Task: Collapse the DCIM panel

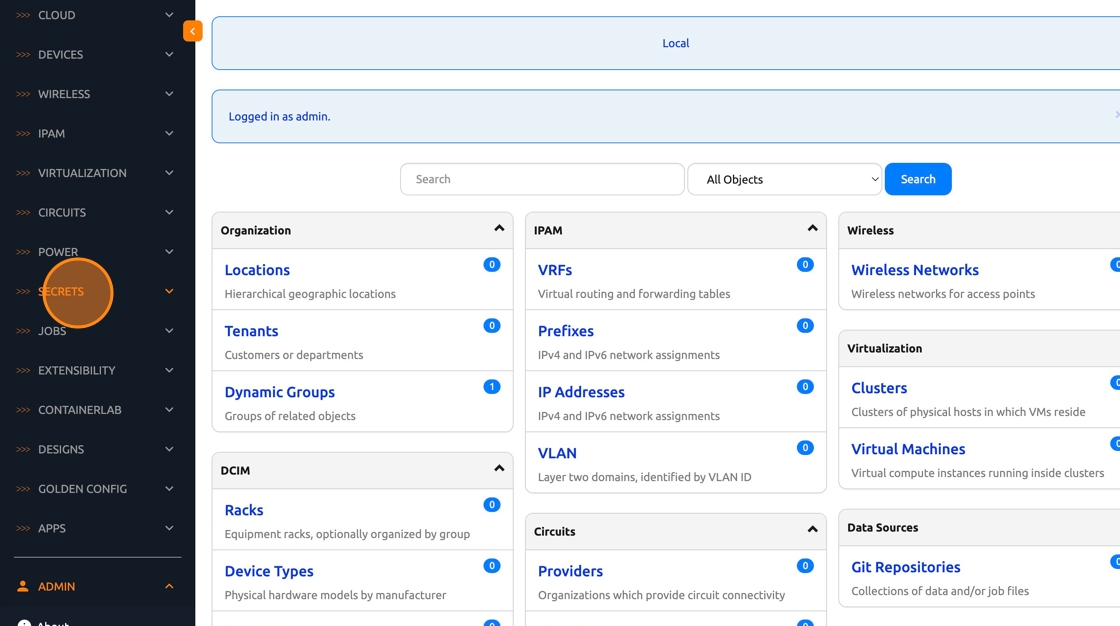Action: [499, 469]
